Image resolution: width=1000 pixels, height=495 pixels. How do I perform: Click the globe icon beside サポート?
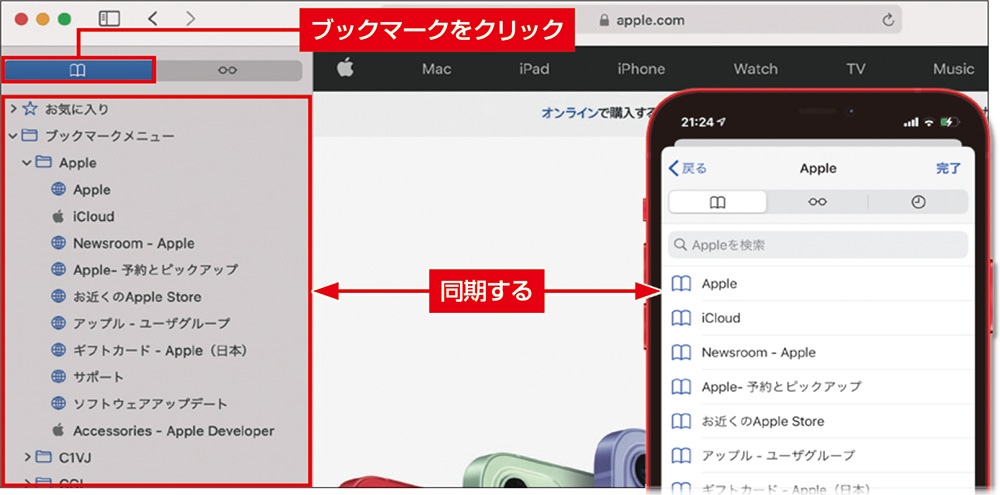pos(59,377)
